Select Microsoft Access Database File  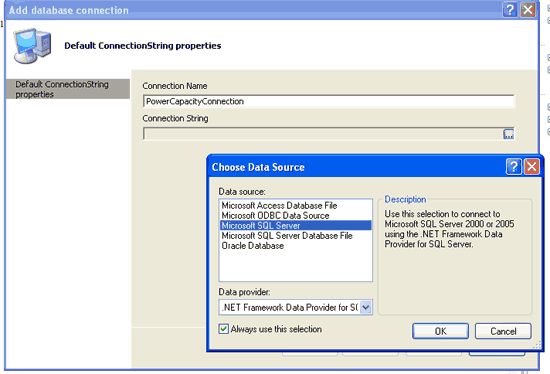pos(295,205)
